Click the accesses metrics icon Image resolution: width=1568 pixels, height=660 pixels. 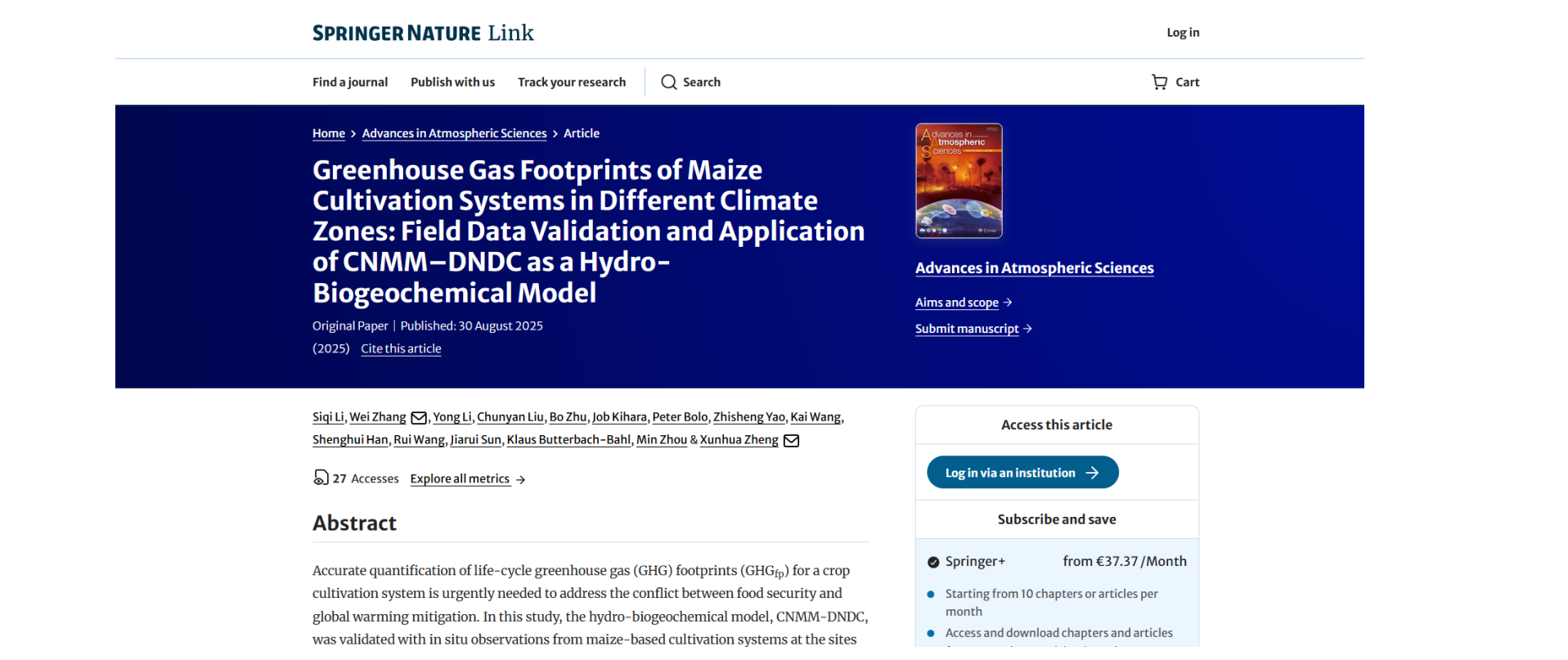[x=321, y=478]
